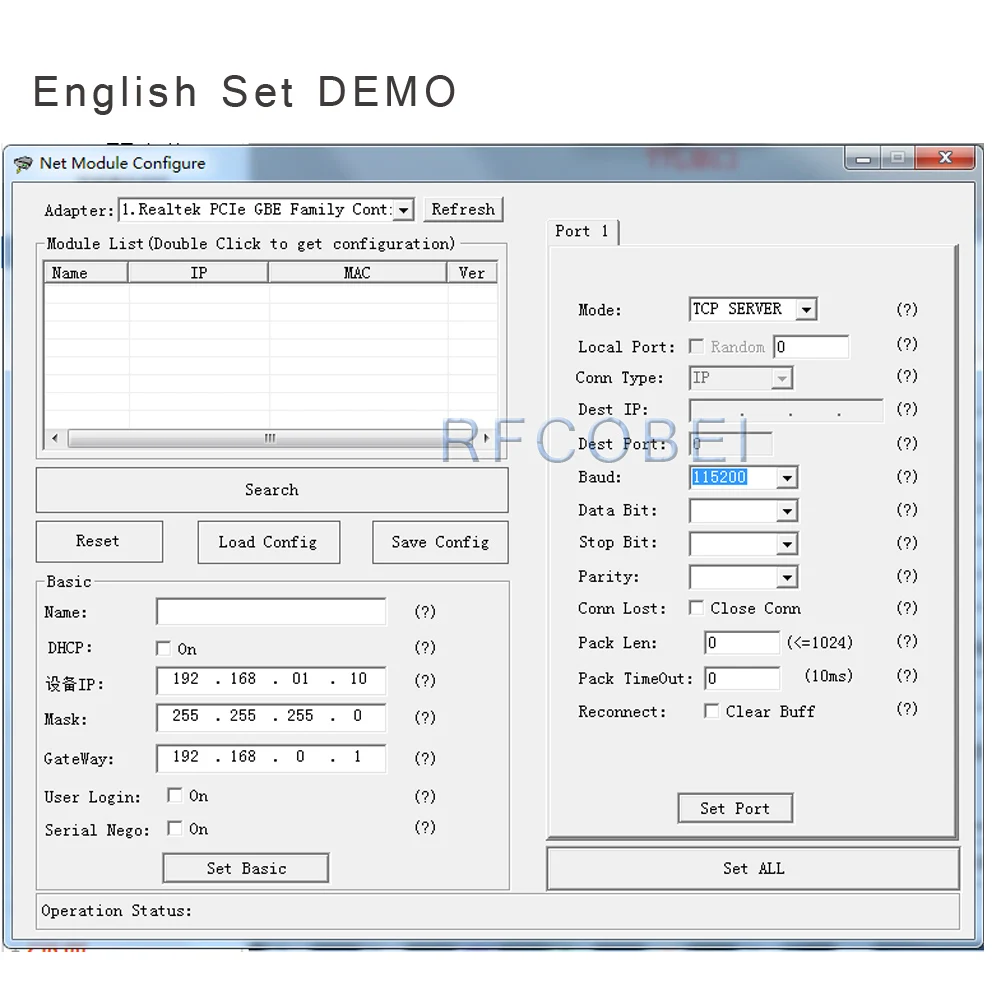Screen dimensions: 1000x1000
Task: Click the (?) help next to Parity
Action: point(906,576)
